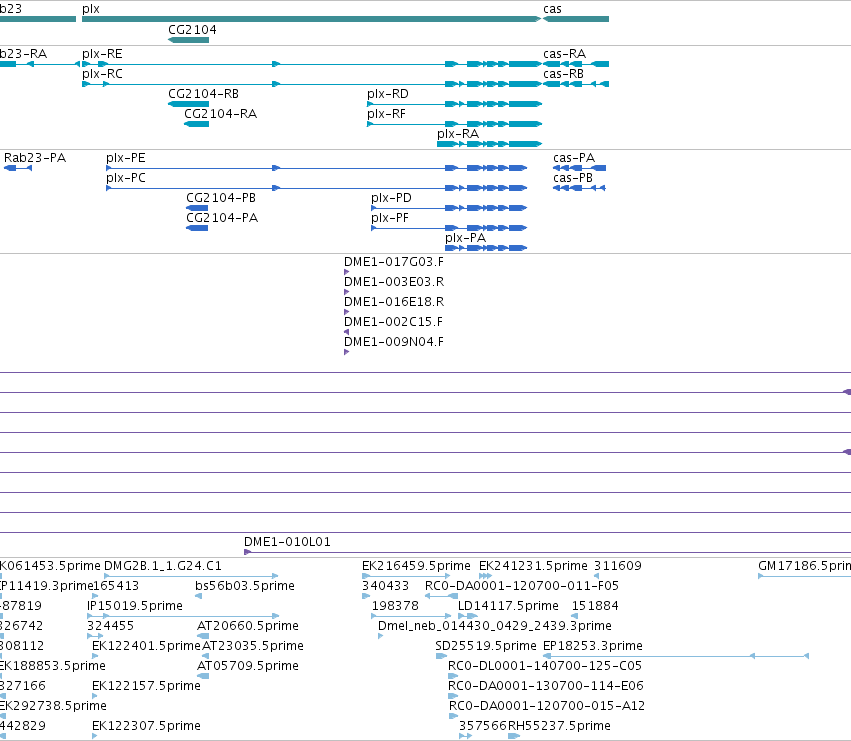Click cas-PA protein label
This screenshot has width=851, height=741.
[574, 158]
